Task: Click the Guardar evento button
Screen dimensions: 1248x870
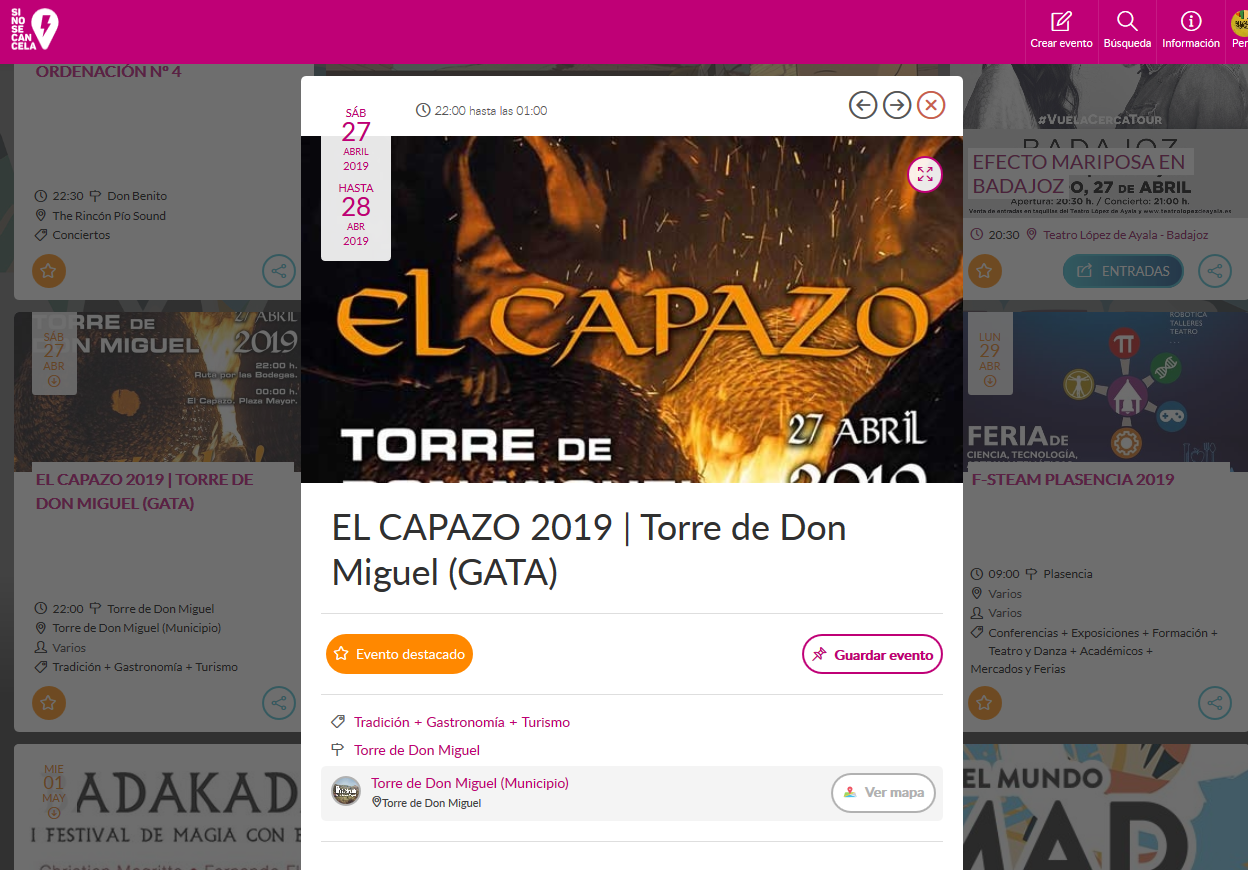Action: click(x=872, y=654)
